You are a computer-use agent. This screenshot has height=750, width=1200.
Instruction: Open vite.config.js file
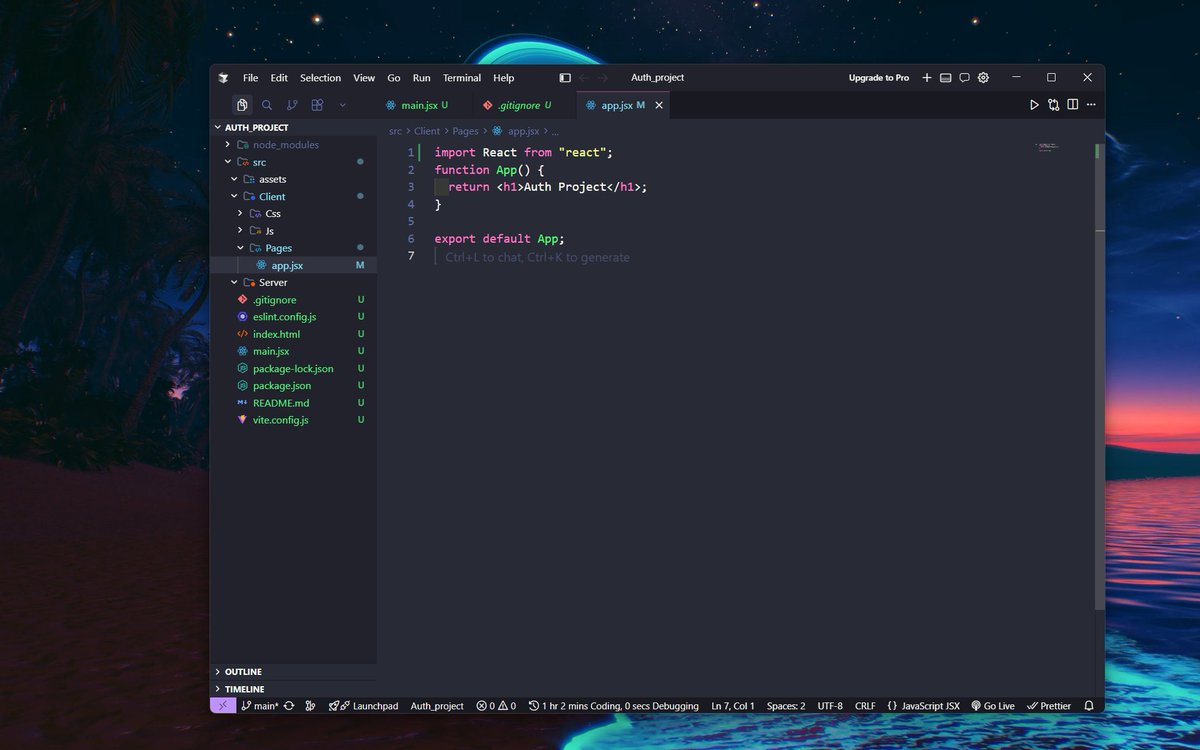[293, 420]
